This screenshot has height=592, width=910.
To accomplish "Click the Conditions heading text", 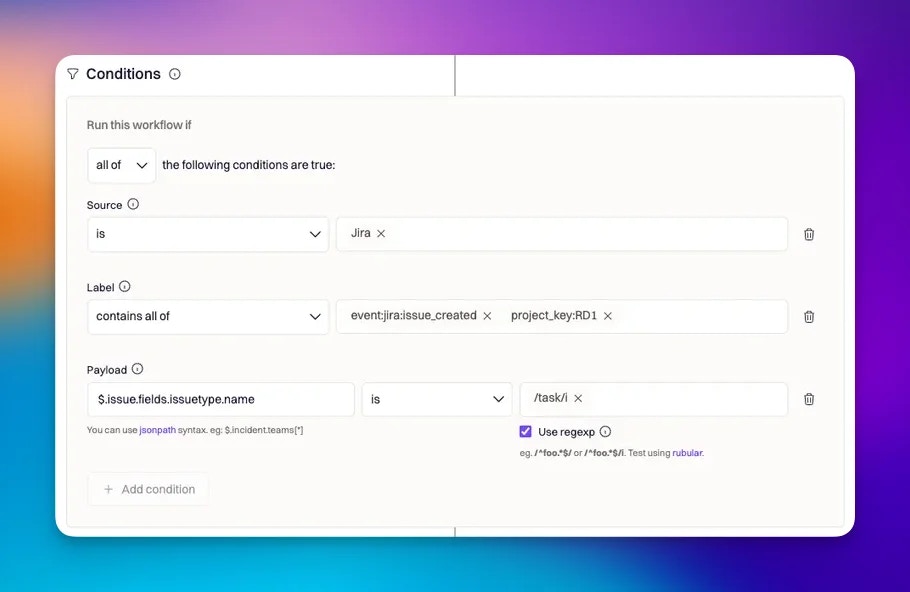I will tap(123, 74).
